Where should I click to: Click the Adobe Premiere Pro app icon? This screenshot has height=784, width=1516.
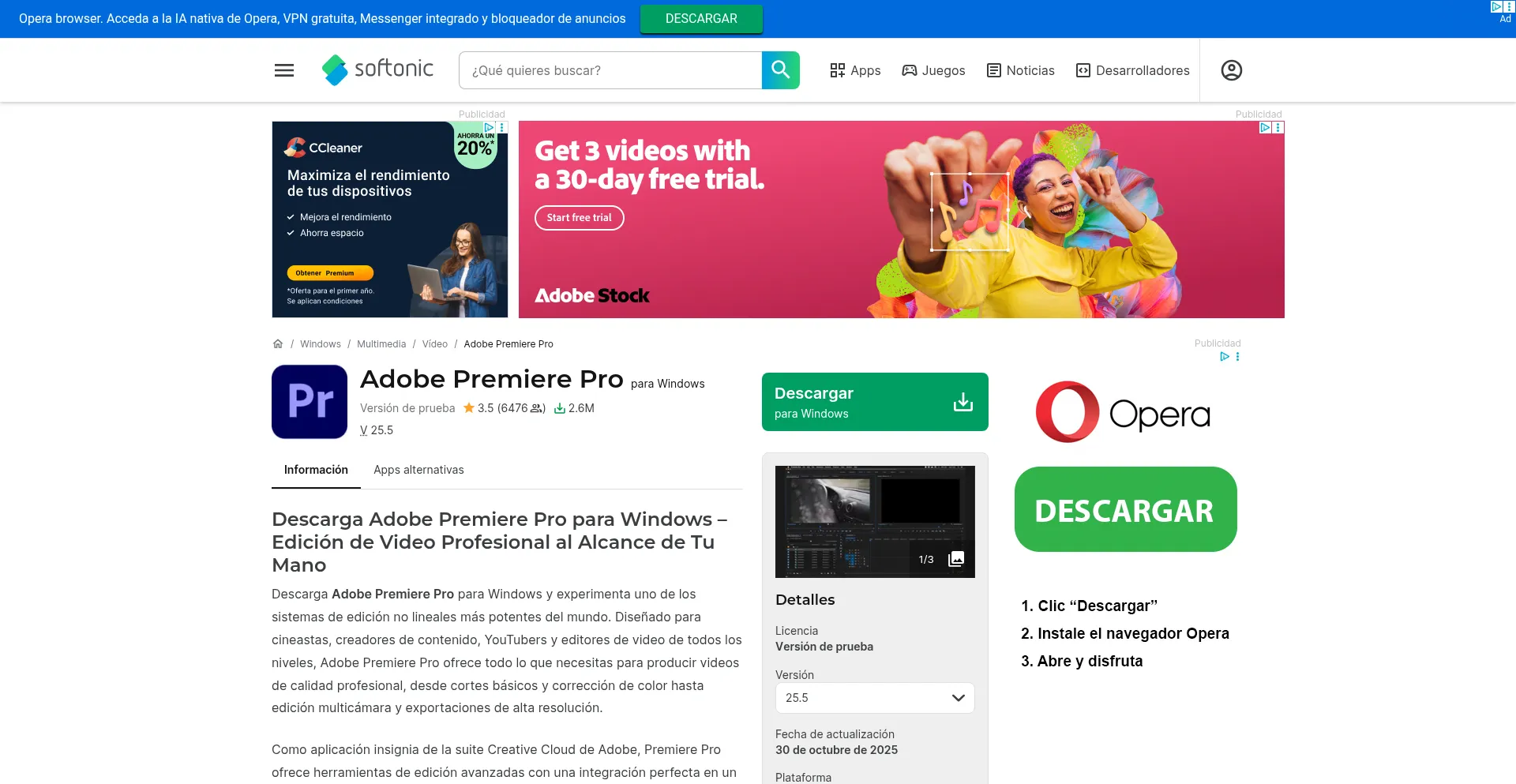[310, 402]
